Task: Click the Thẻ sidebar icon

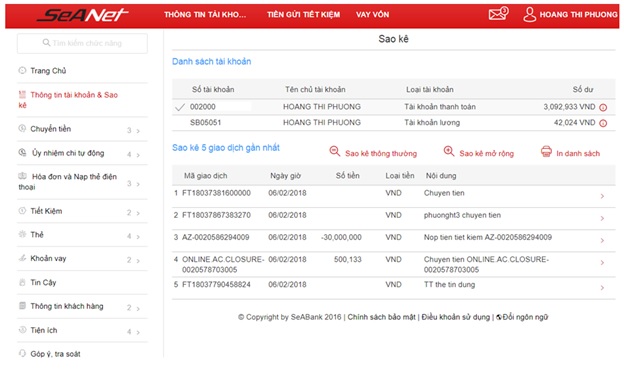Action: (22, 234)
